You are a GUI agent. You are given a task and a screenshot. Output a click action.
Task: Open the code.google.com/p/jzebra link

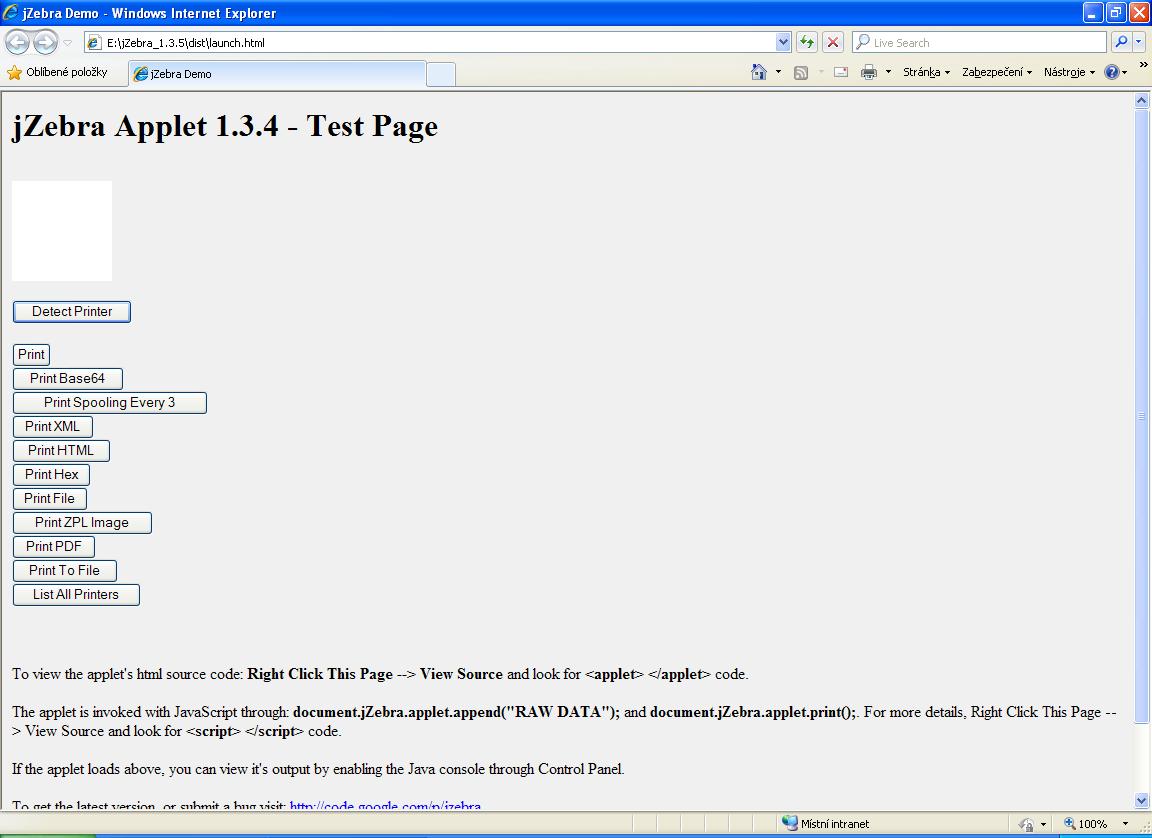tap(385, 806)
